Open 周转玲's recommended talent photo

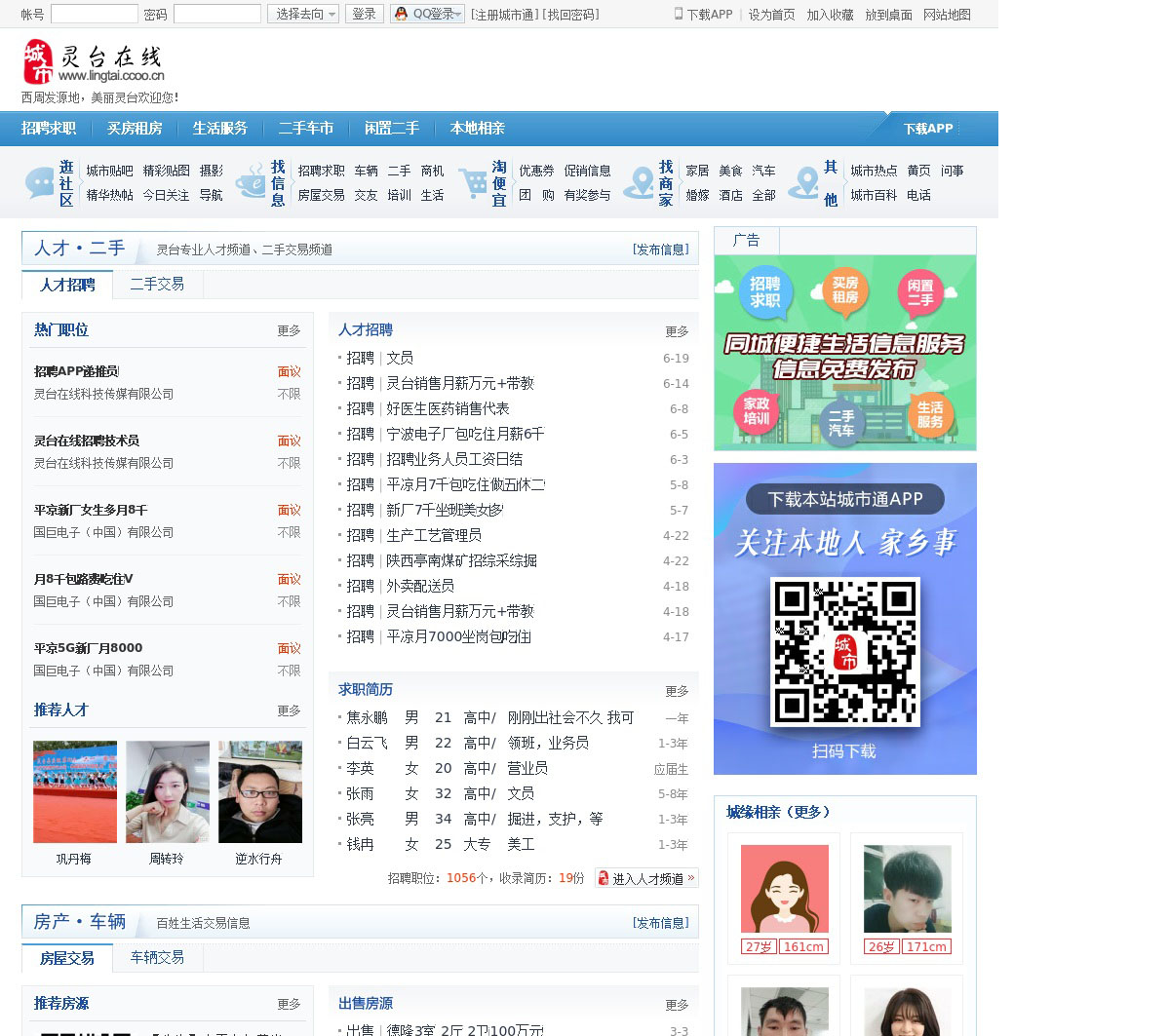coord(167,791)
